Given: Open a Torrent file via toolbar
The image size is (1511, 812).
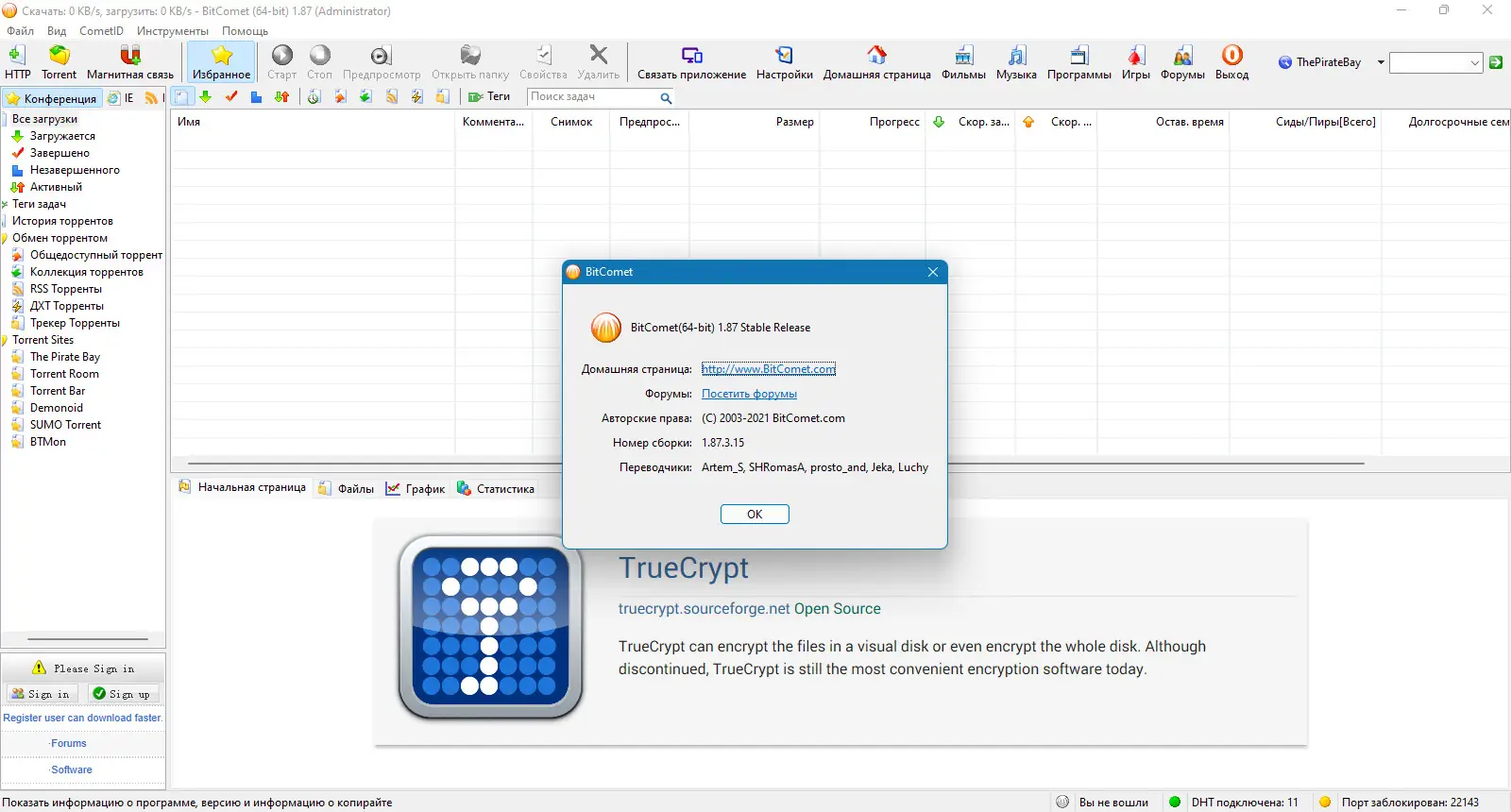Looking at the screenshot, I should pyautogui.click(x=59, y=62).
